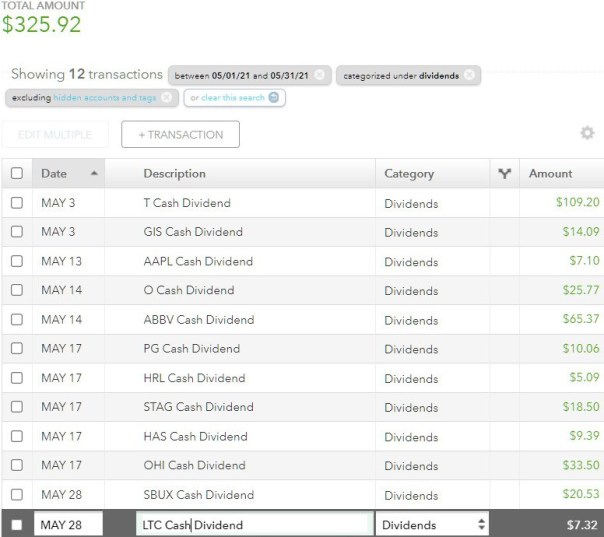
Task: Click the clear this search icon
Action: point(274,98)
